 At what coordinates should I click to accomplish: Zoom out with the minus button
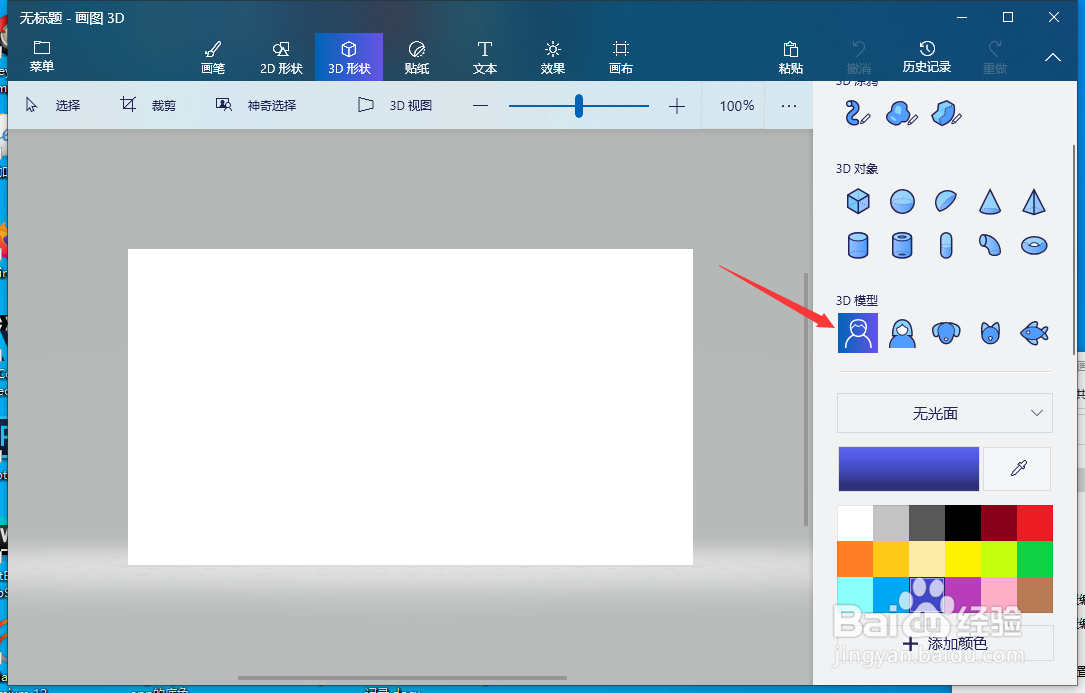pos(480,106)
